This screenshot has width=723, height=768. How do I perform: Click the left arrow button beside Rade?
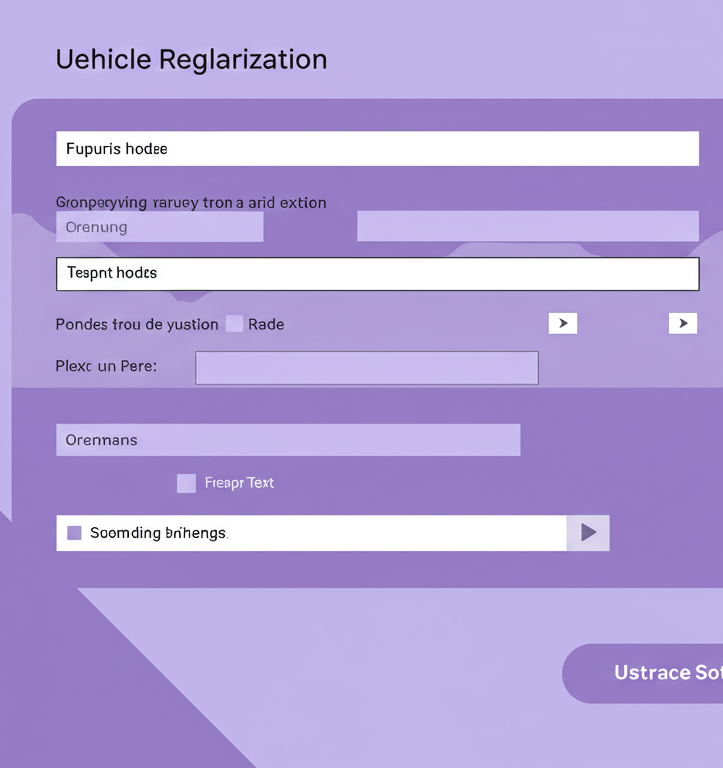pyautogui.click(x=563, y=323)
